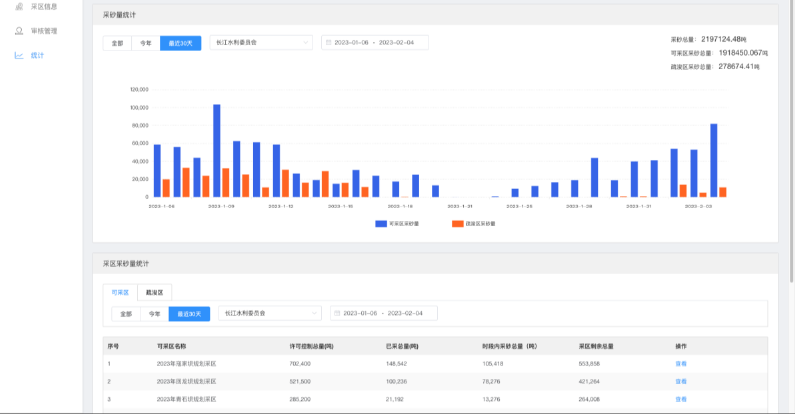
Task: Click the 时段内采砂总量（吨） column header
Action: [510, 346]
